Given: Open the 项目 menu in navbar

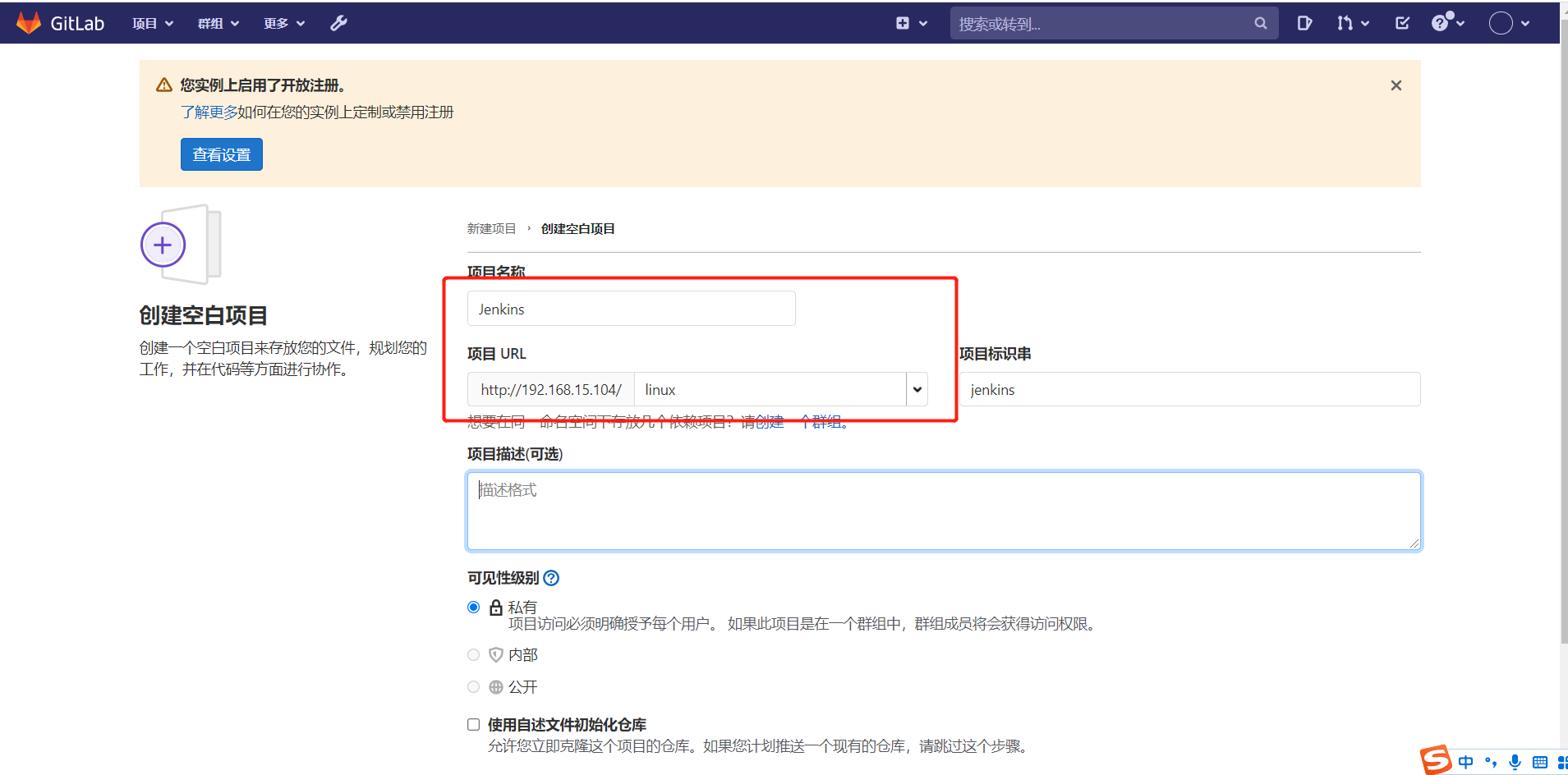Looking at the screenshot, I should 153,23.
